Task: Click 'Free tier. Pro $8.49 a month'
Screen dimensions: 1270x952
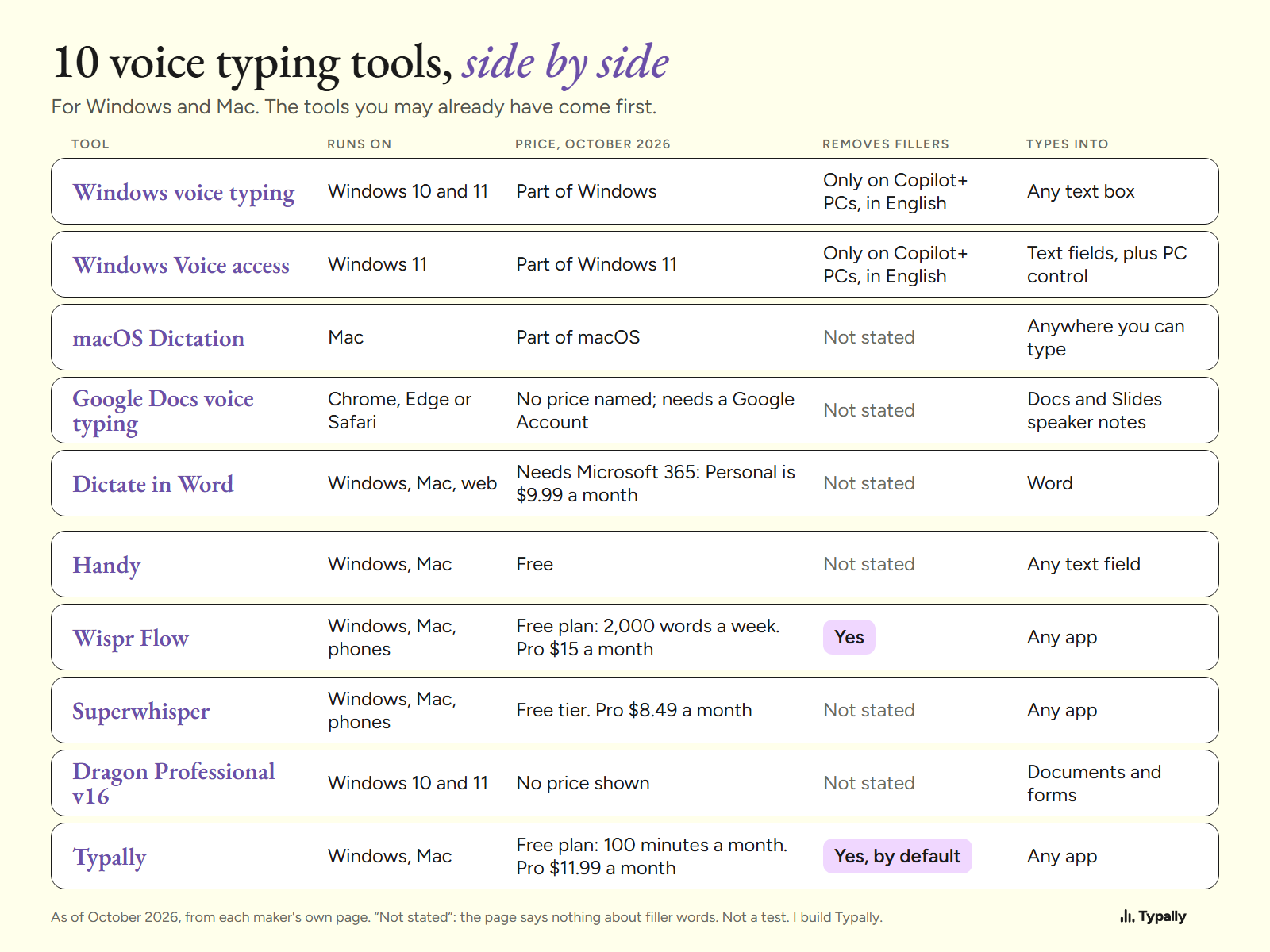Action: [x=634, y=710]
